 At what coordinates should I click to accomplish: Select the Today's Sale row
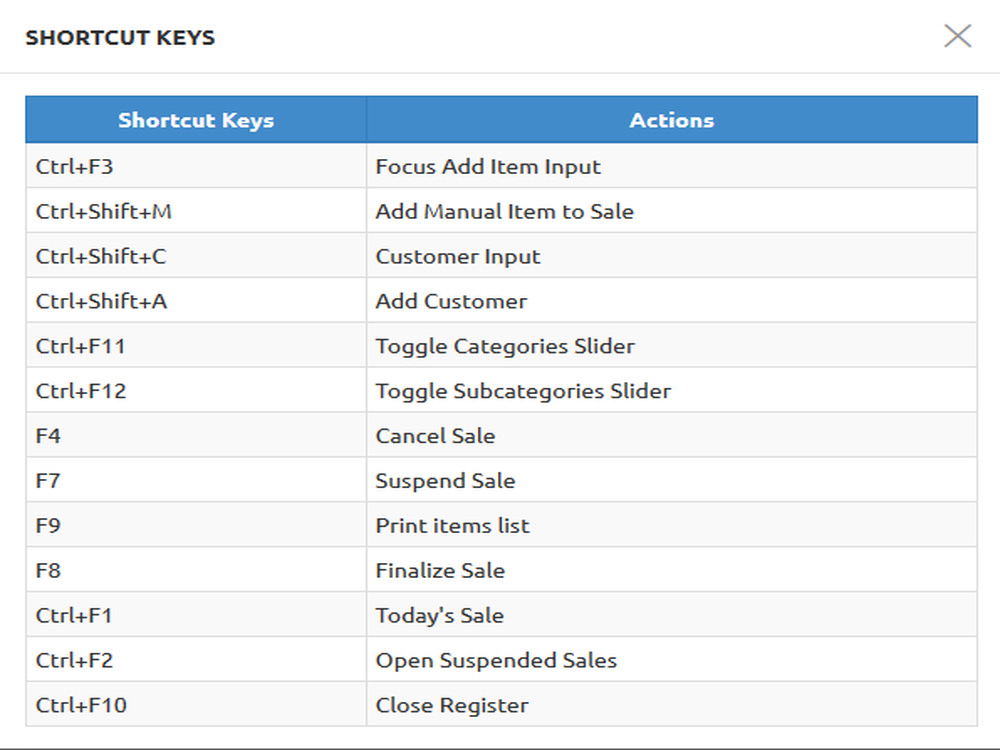pos(501,614)
